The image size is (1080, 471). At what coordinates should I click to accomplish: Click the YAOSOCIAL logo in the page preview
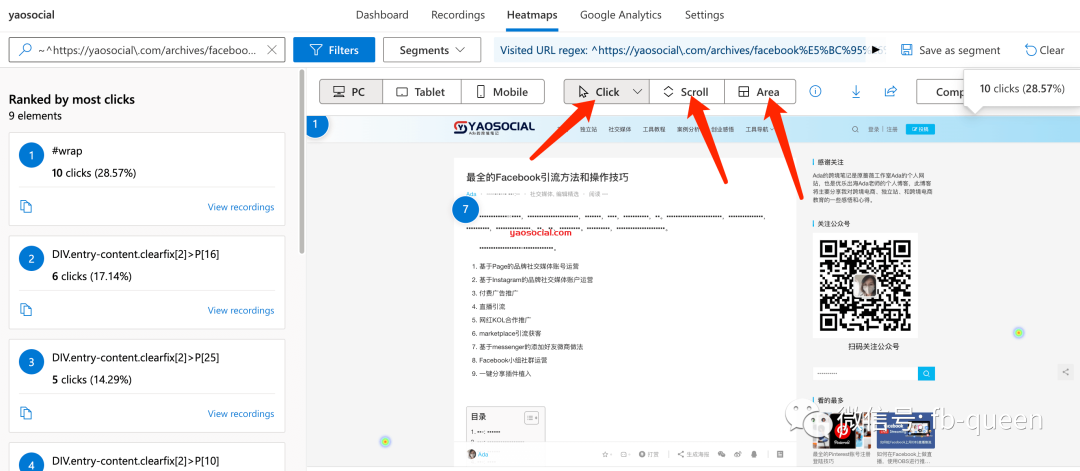493,127
